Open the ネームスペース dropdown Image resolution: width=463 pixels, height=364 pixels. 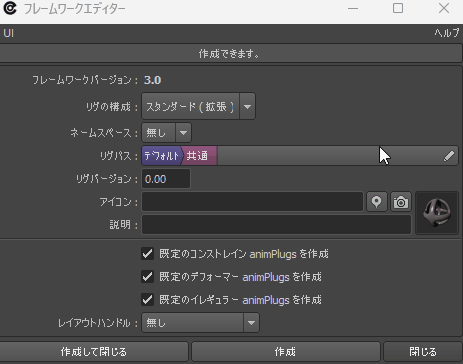166,133
